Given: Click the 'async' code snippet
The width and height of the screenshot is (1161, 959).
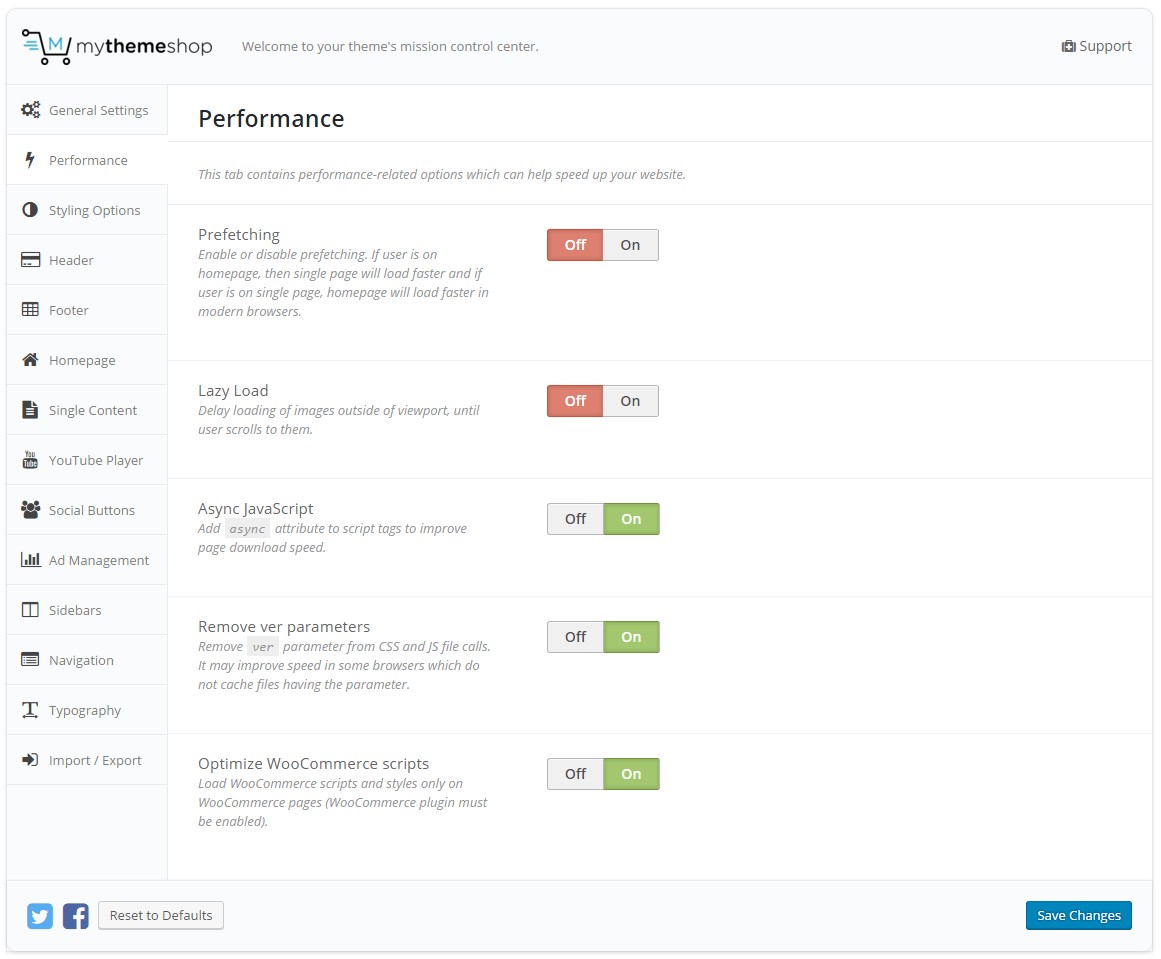Looking at the screenshot, I should tap(247, 529).
